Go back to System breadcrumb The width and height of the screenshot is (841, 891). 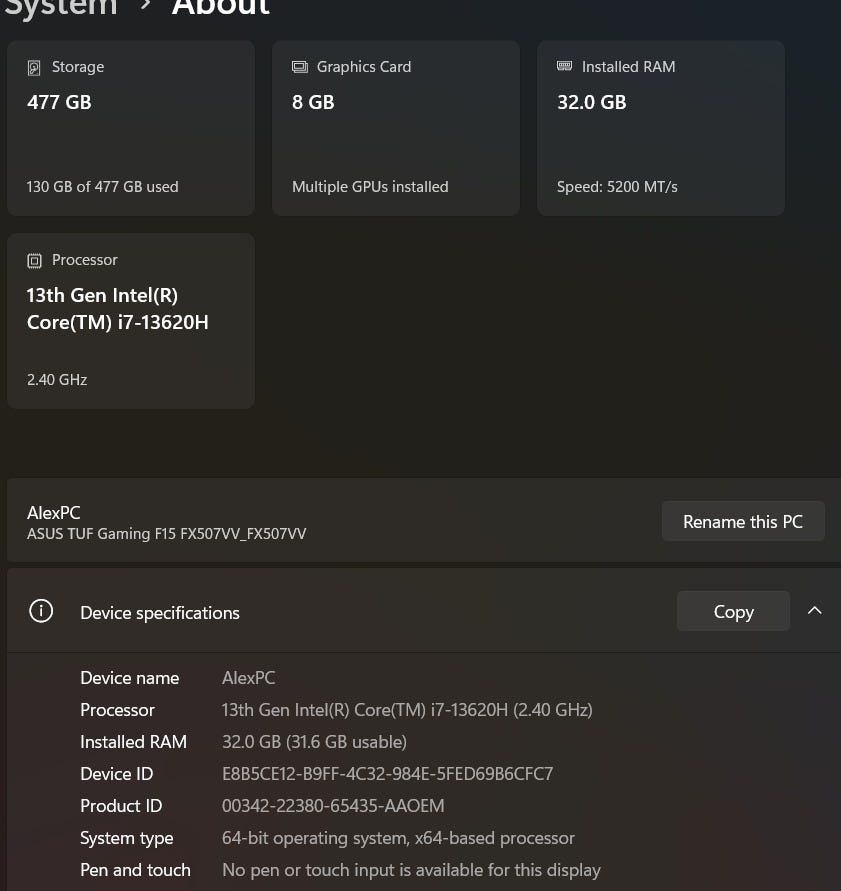click(x=60, y=8)
